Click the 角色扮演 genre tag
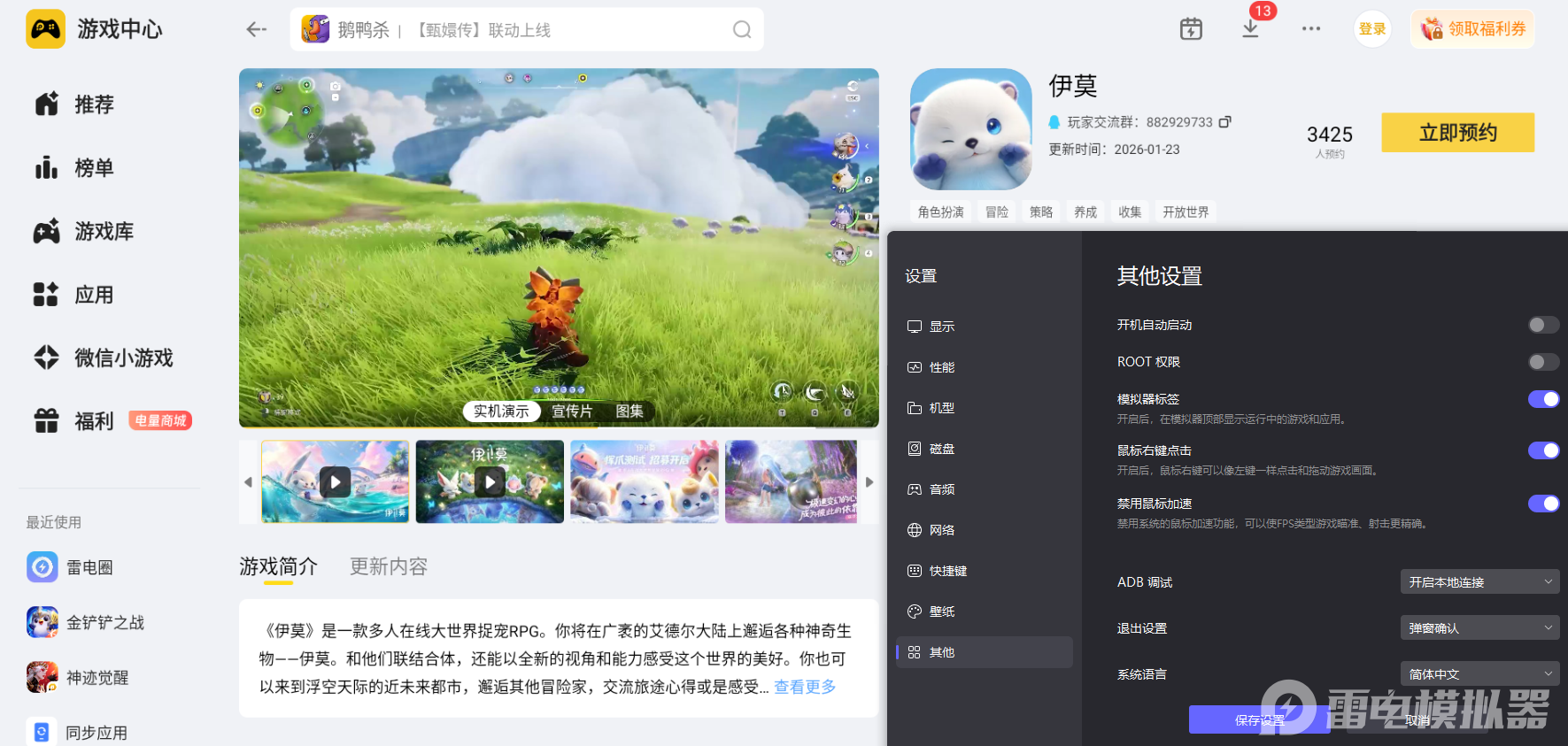 tap(941, 212)
